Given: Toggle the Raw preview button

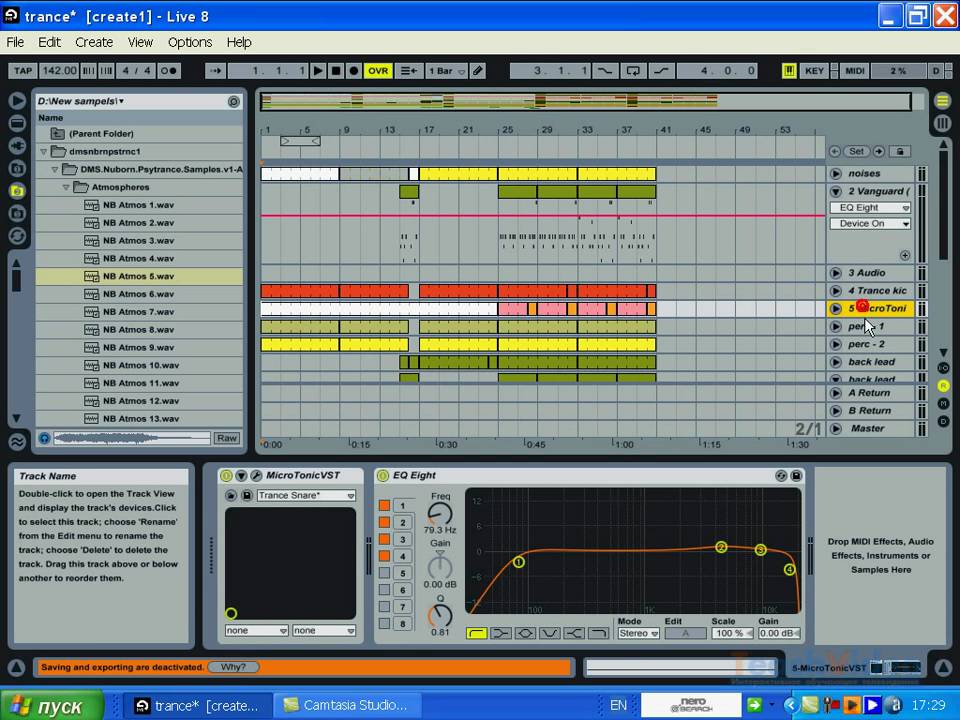Looking at the screenshot, I should pyautogui.click(x=227, y=438).
